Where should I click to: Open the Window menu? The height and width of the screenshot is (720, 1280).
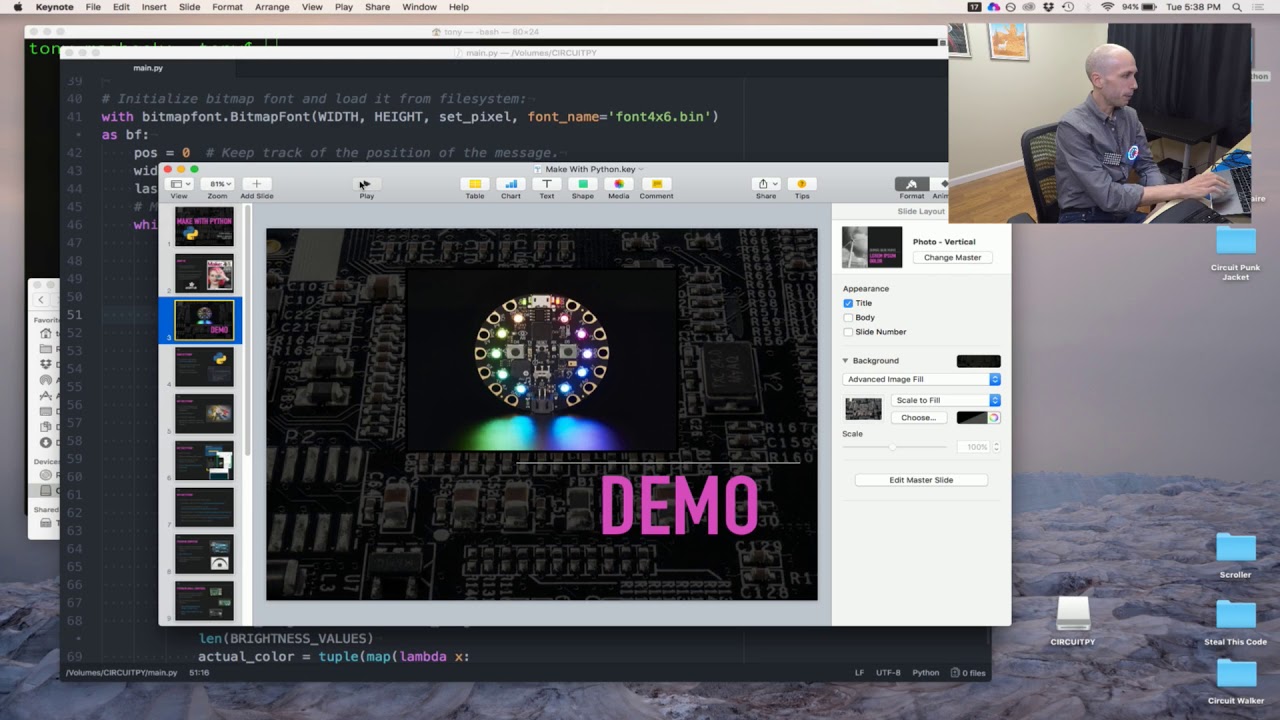[419, 7]
